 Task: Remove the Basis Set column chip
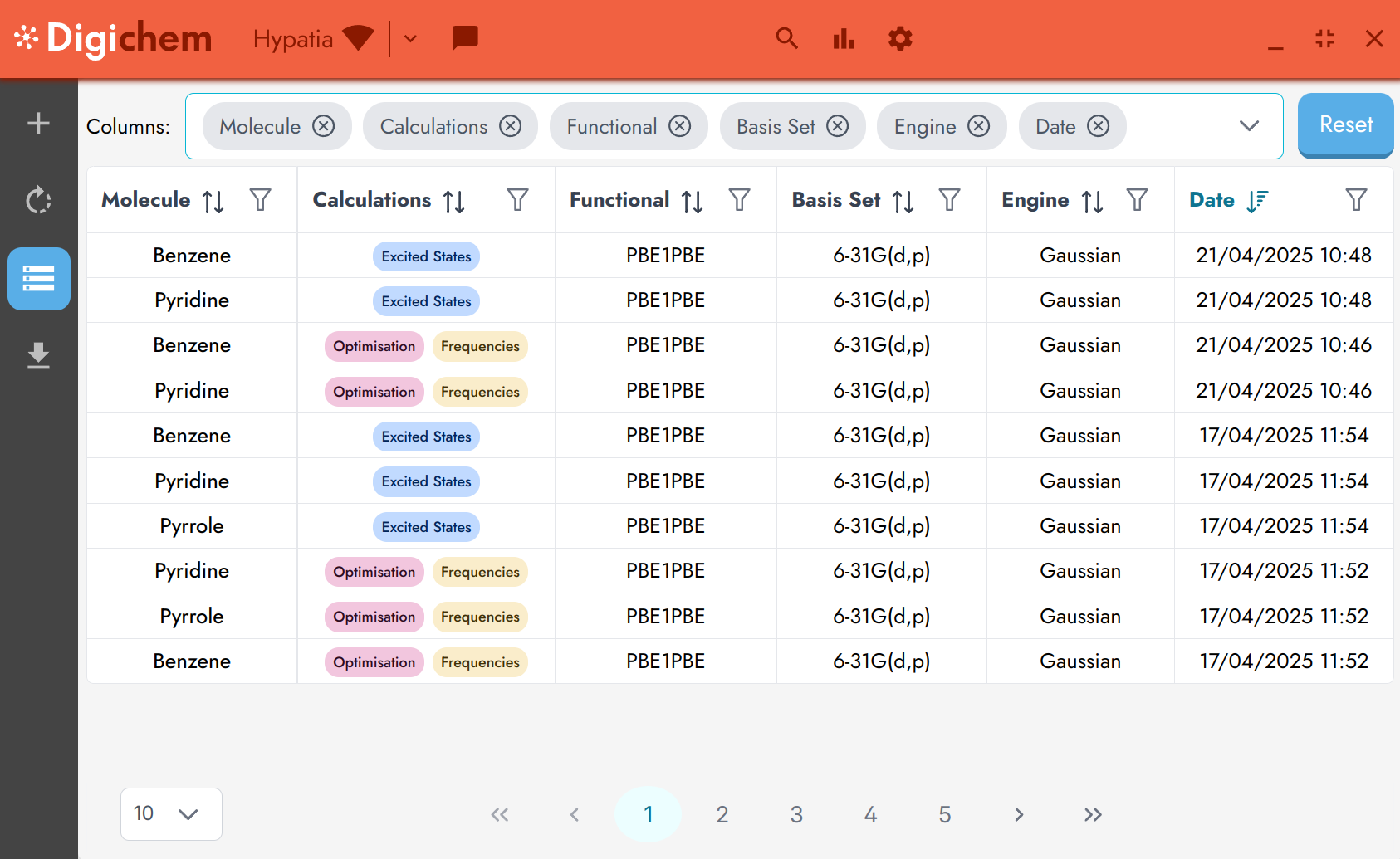point(838,126)
